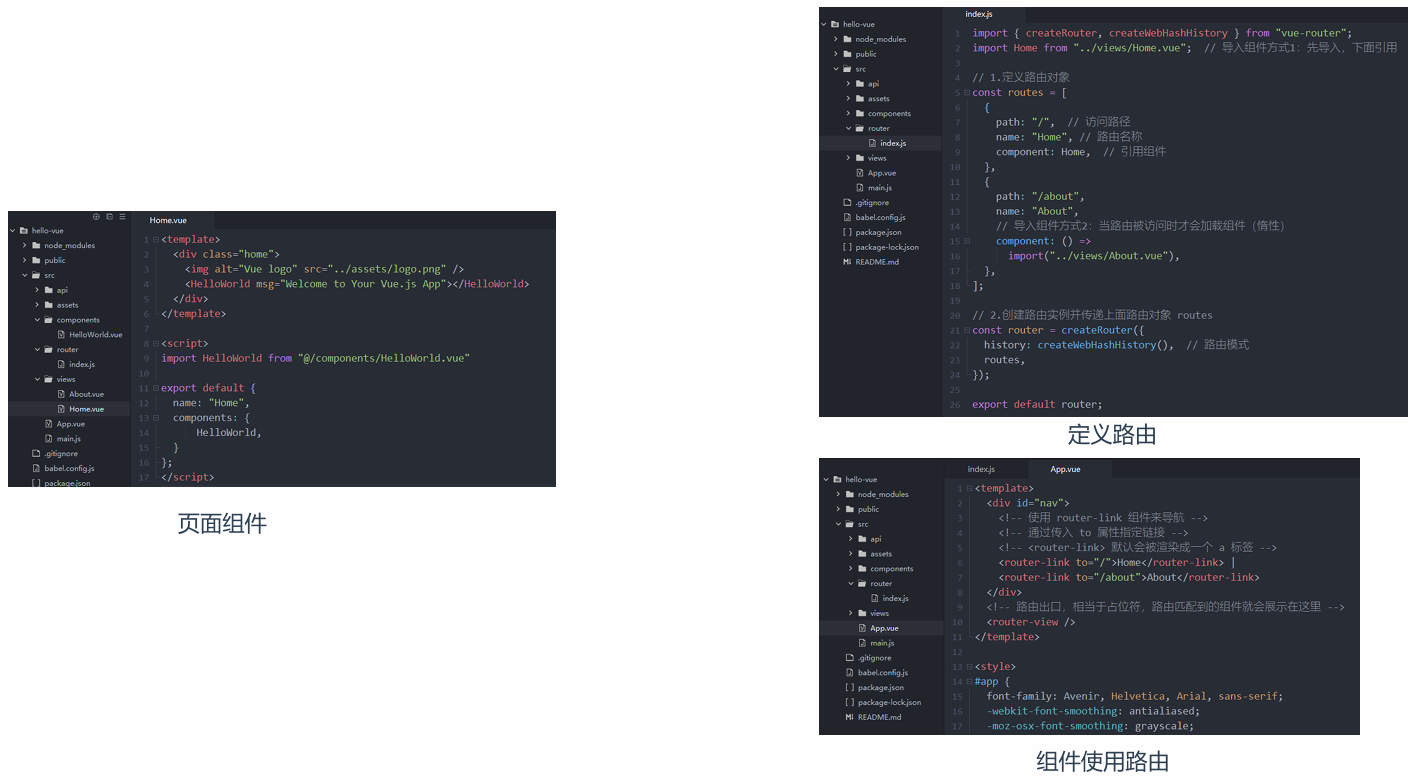This screenshot has height=776, width=1416.
Task: Select Home.vue file in the views folder
Action: tap(86, 409)
